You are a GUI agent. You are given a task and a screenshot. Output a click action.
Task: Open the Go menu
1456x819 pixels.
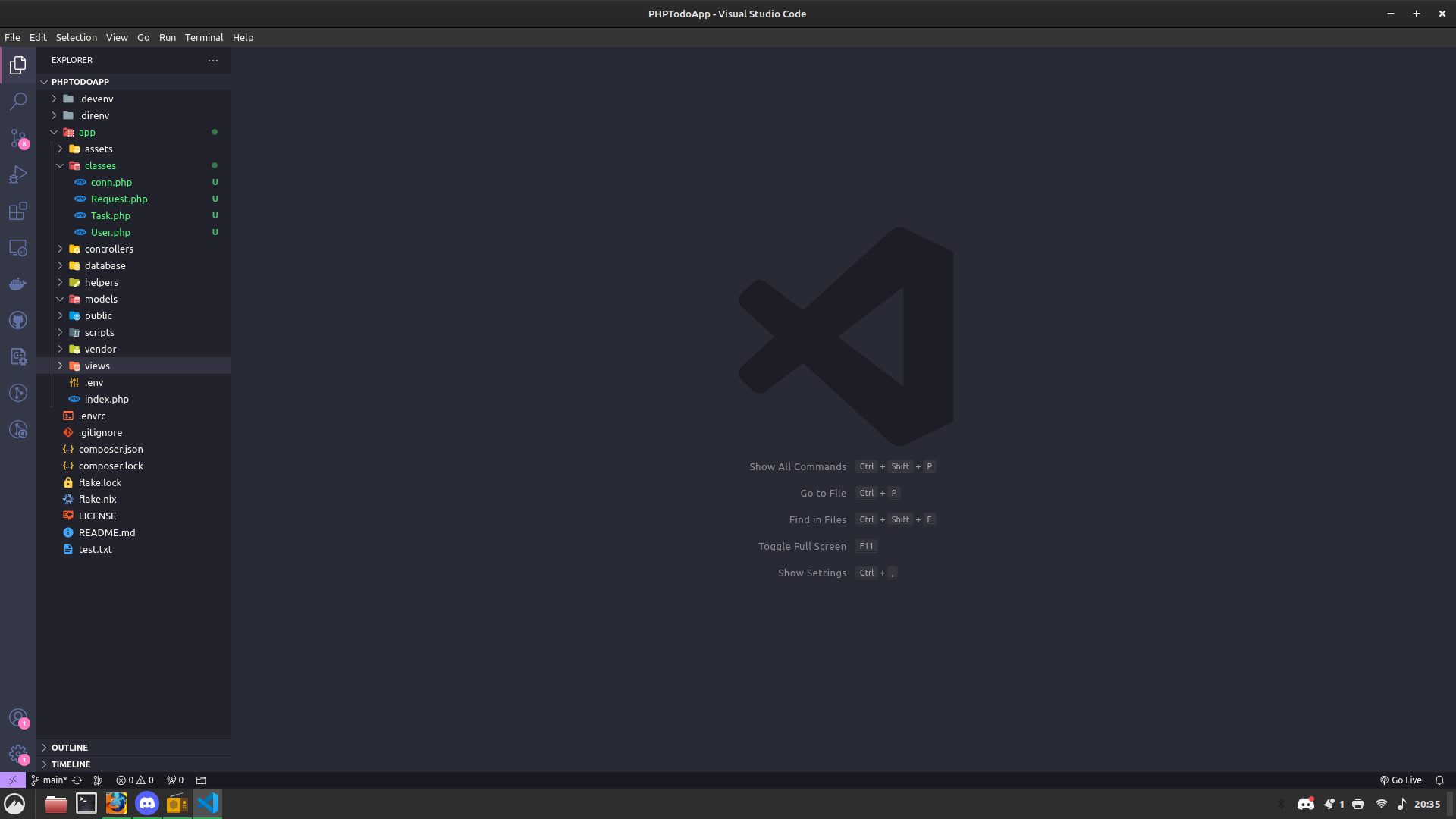pyautogui.click(x=143, y=37)
